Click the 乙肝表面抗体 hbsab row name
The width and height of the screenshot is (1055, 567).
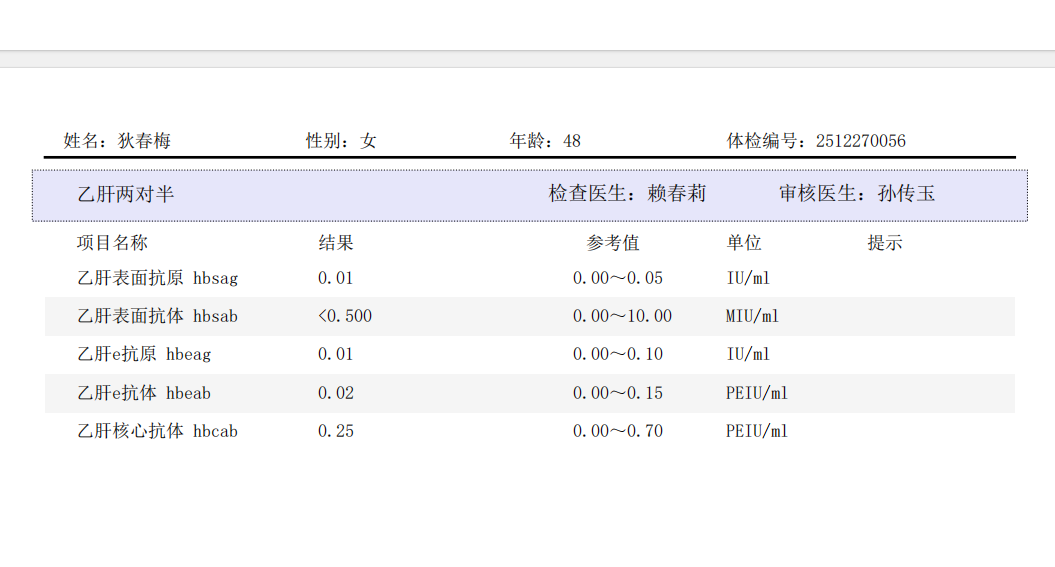click(x=158, y=316)
